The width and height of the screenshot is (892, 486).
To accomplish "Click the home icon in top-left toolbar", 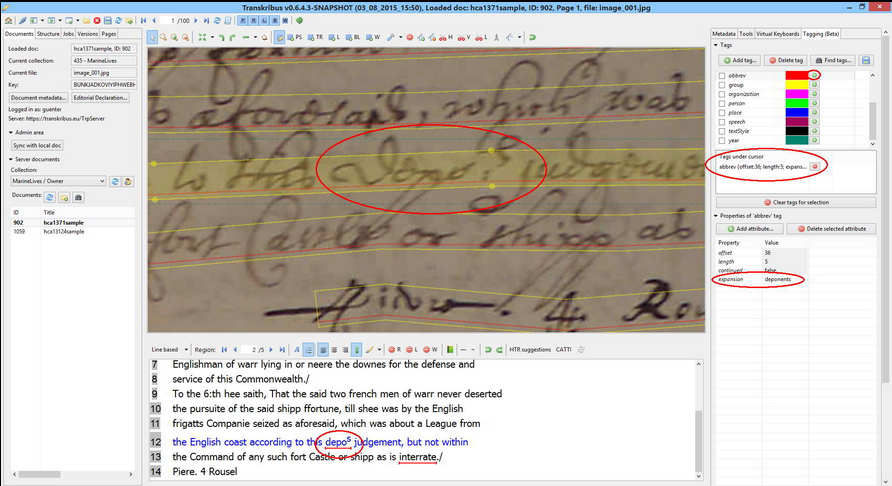I will [x=9, y=20].
